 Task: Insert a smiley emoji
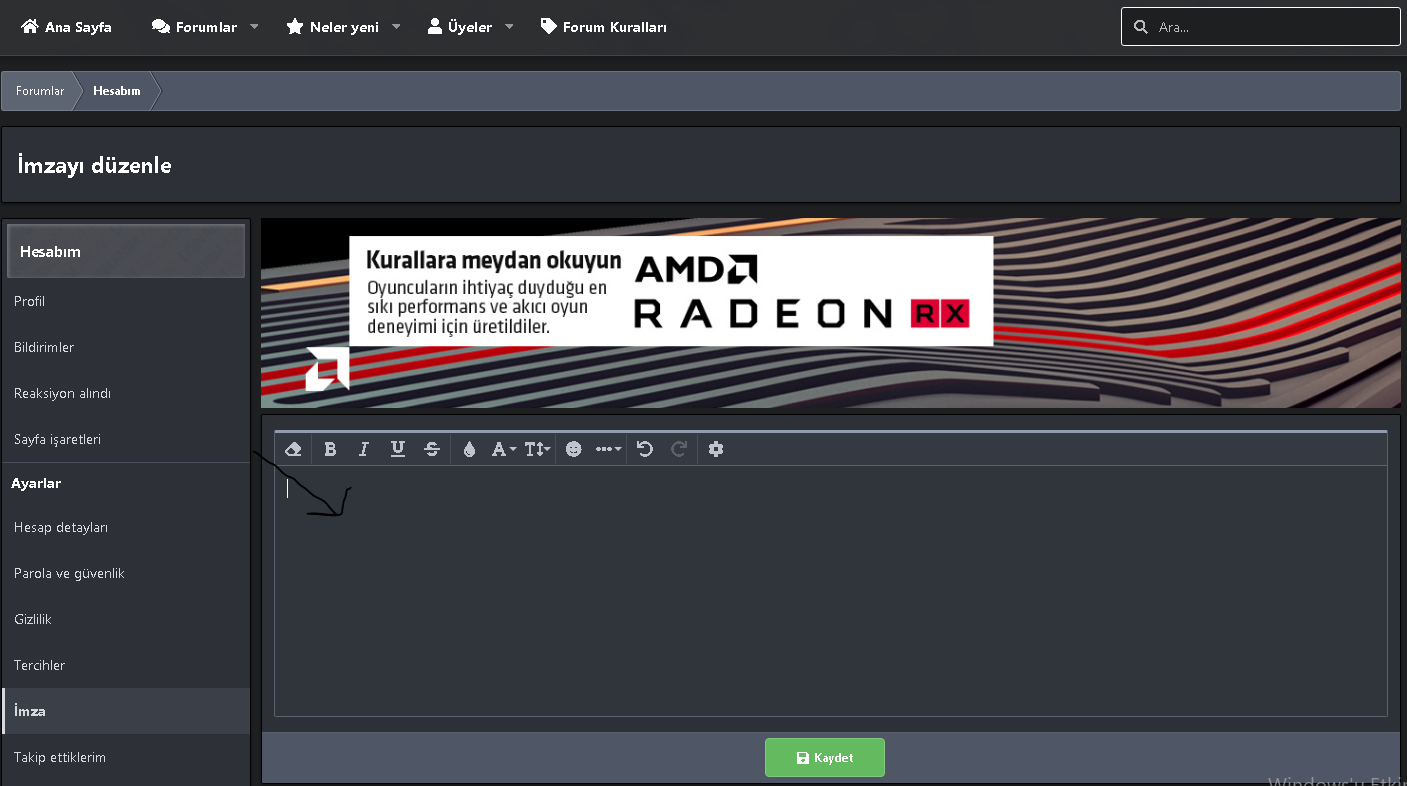[x=573, y=449]
